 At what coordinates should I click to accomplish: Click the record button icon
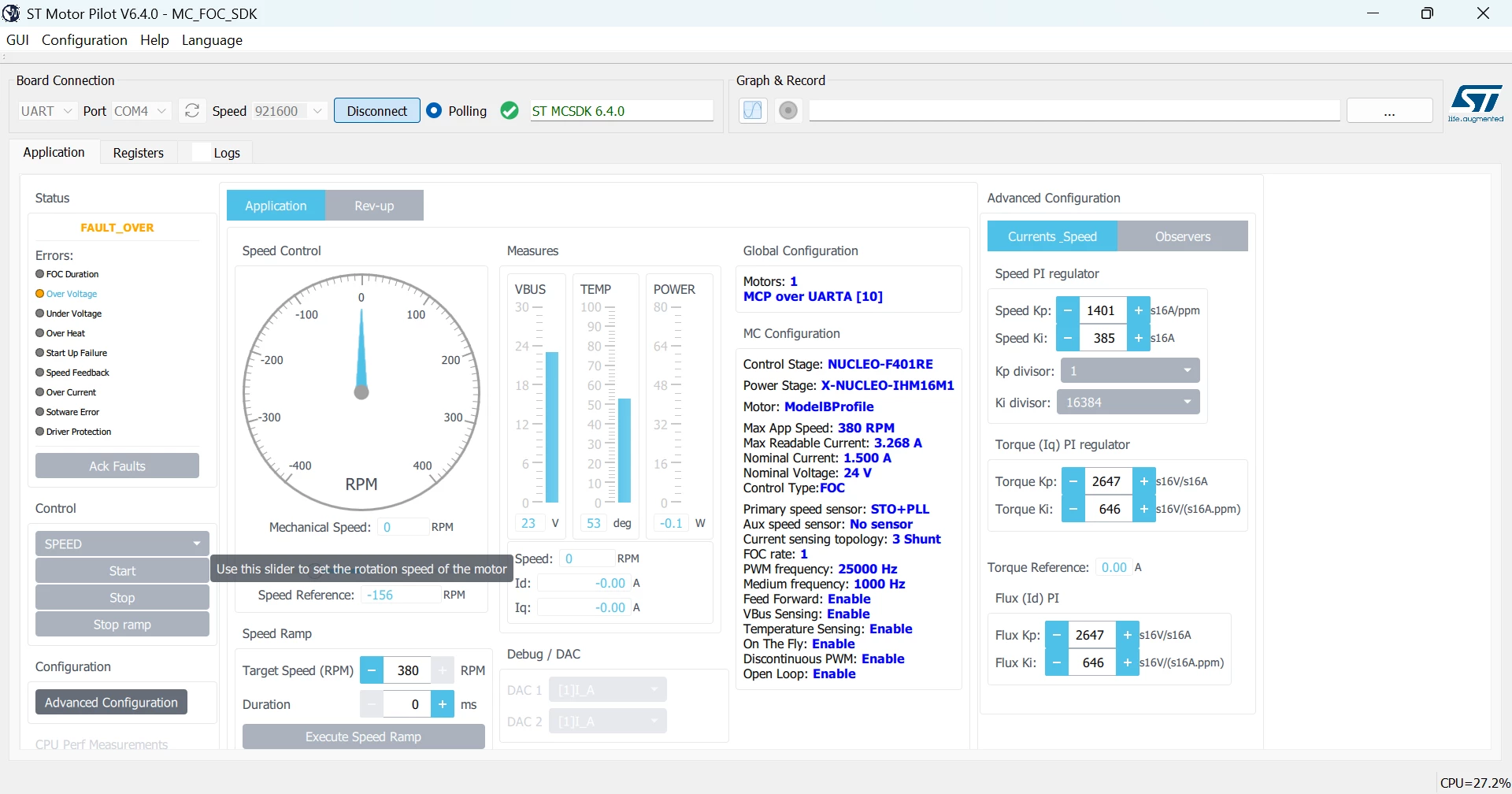click(788, 110)
